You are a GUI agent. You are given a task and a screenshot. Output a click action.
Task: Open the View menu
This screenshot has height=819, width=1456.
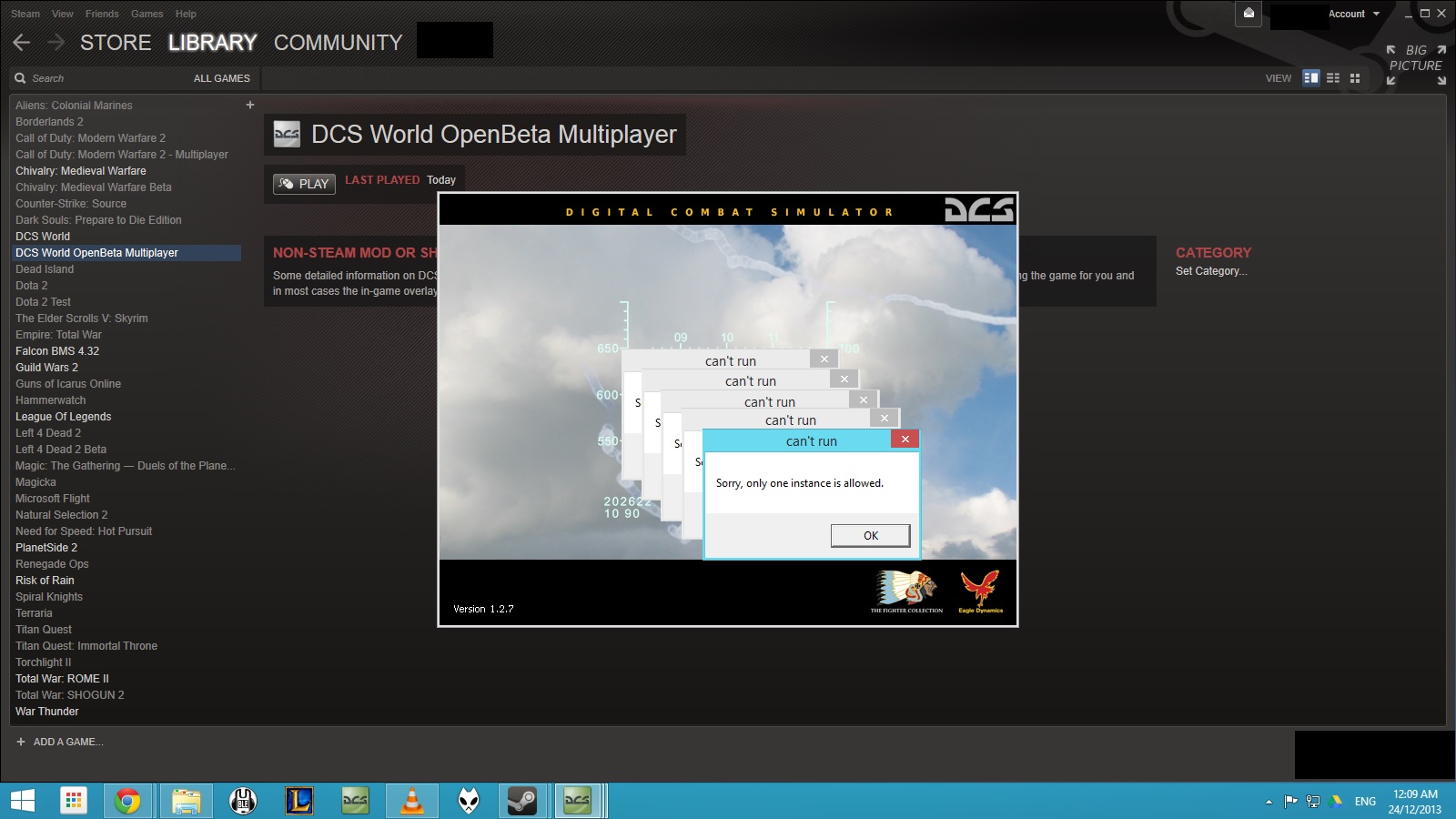[x=63, y=14]
